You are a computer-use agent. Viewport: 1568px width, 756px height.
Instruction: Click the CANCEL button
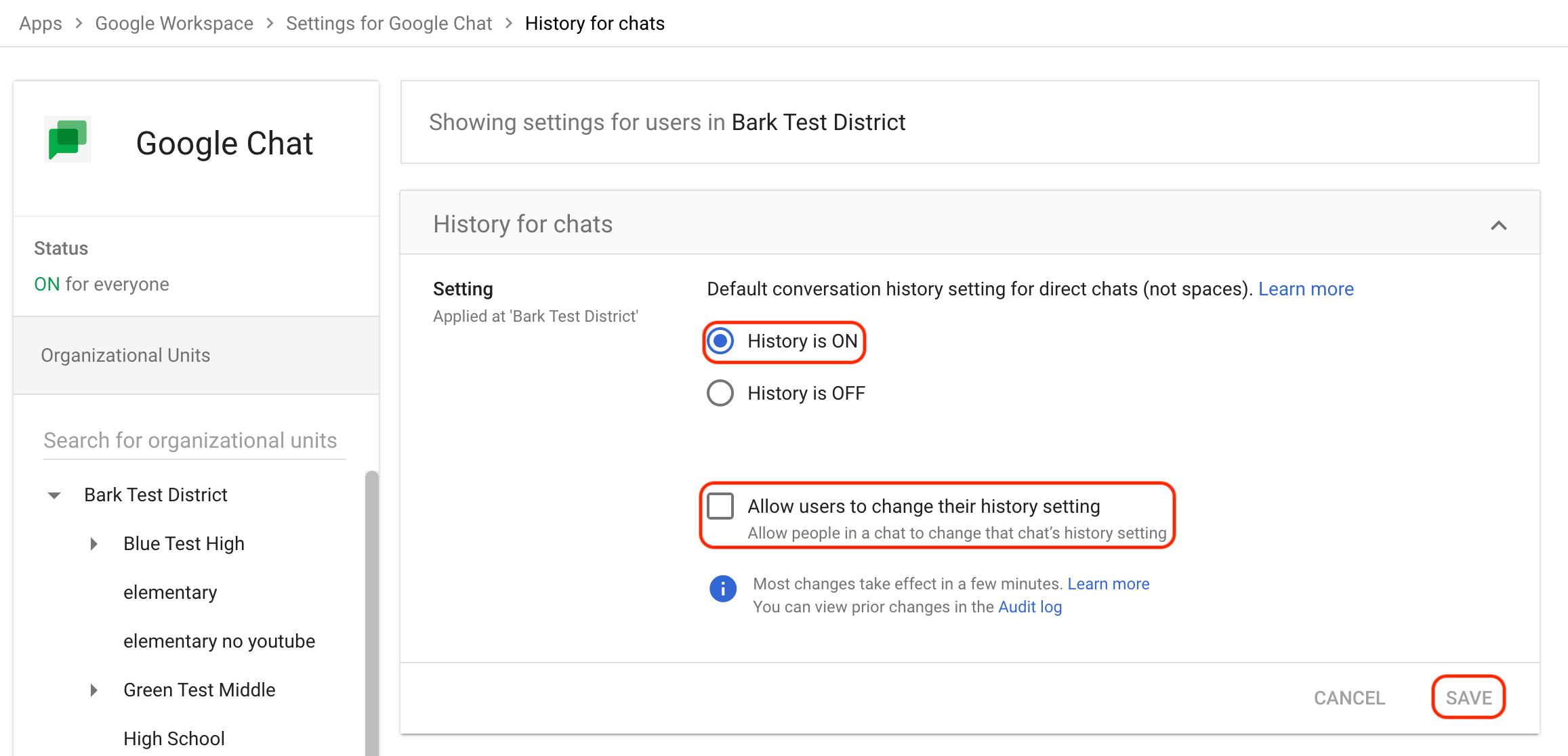coord(1349,697)
